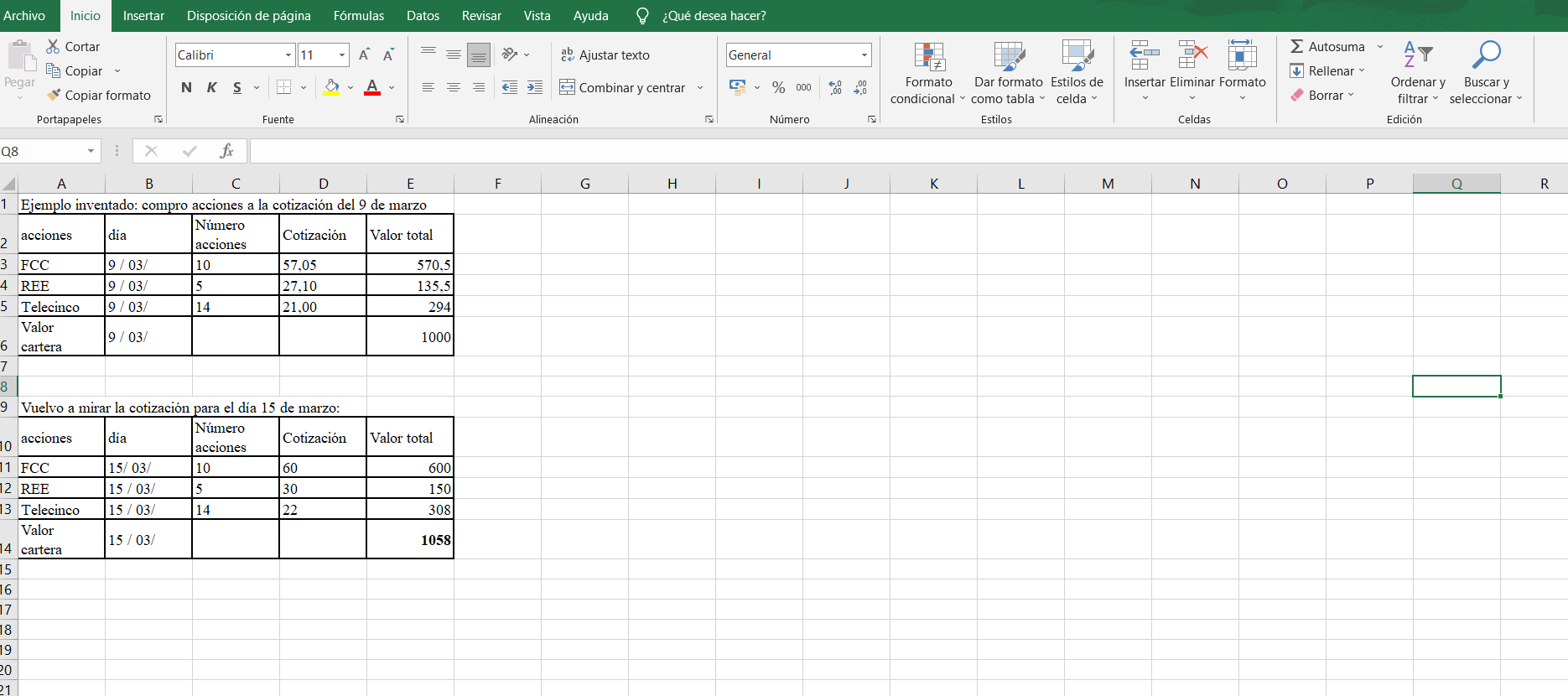Increase the cell indent
The image size is (1568, 696).
534,87
